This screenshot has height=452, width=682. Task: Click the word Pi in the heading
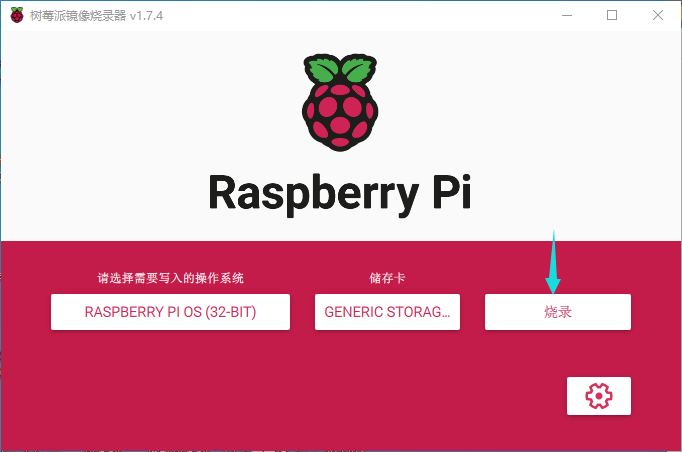446,192
